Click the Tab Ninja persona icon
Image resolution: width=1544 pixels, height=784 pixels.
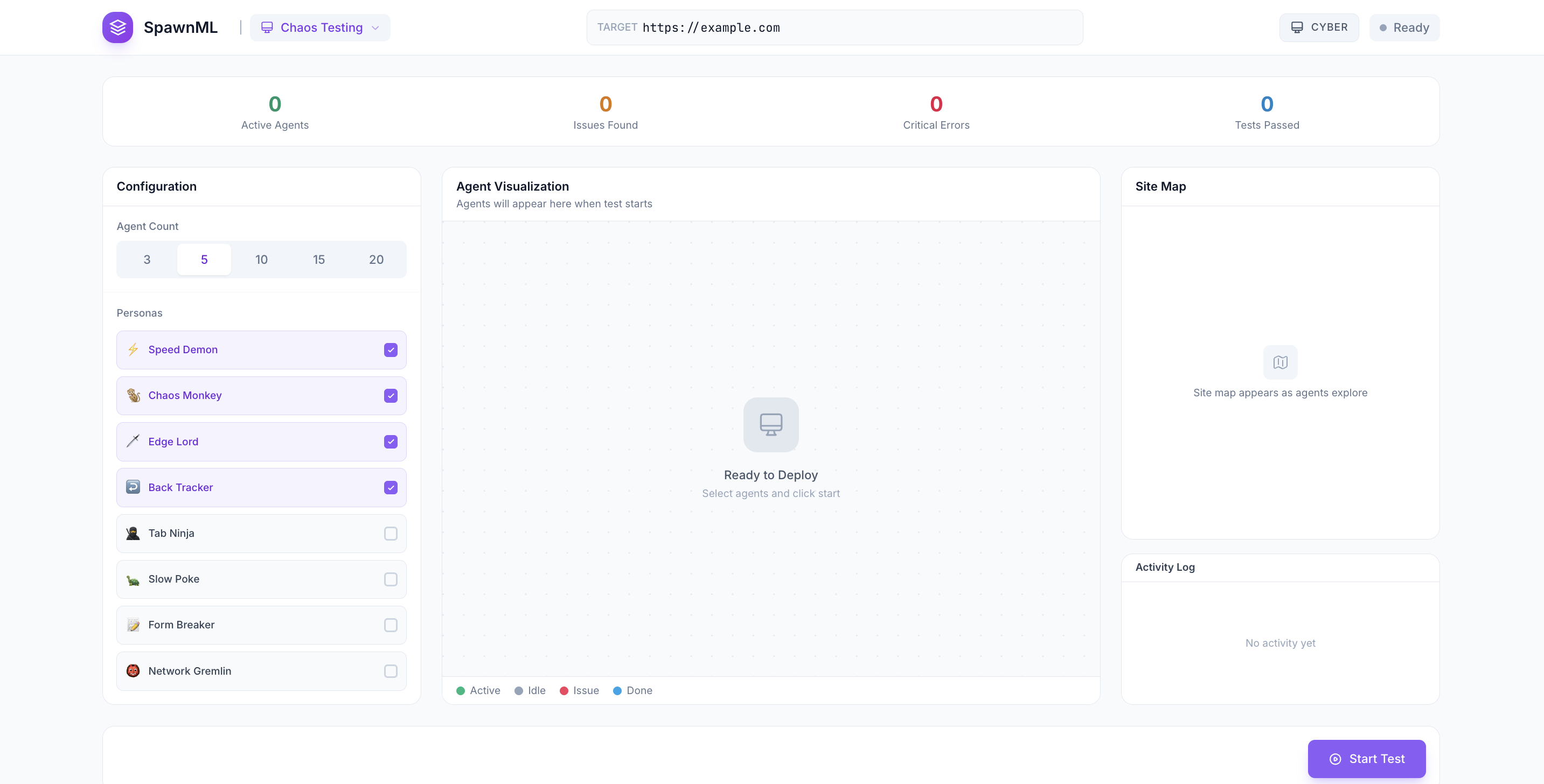[133, 533]
